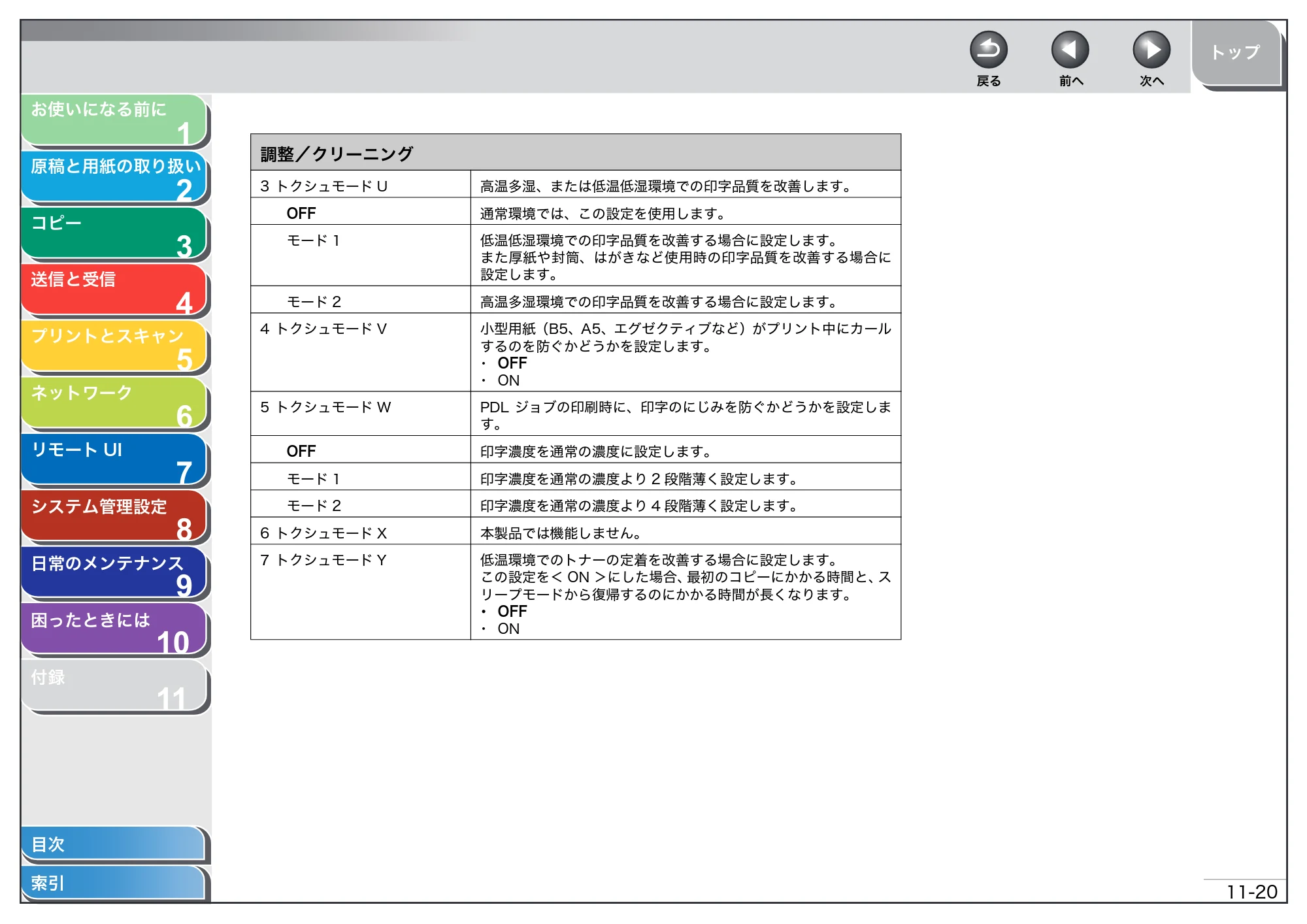Open chapter 4 送信と受信
This screenshot has height=924, width=1307.
(114, 289)
